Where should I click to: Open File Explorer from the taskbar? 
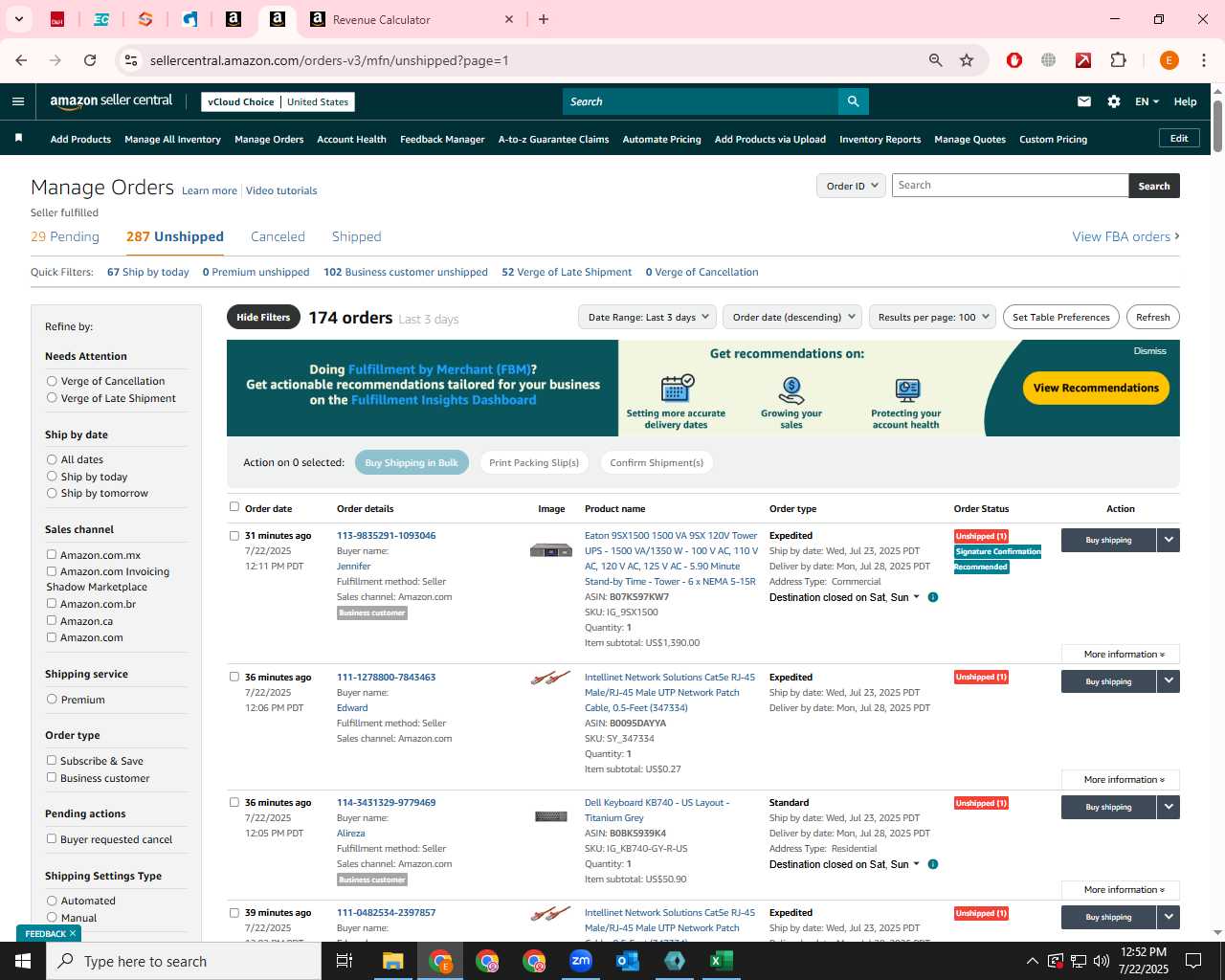coord(393,961)
